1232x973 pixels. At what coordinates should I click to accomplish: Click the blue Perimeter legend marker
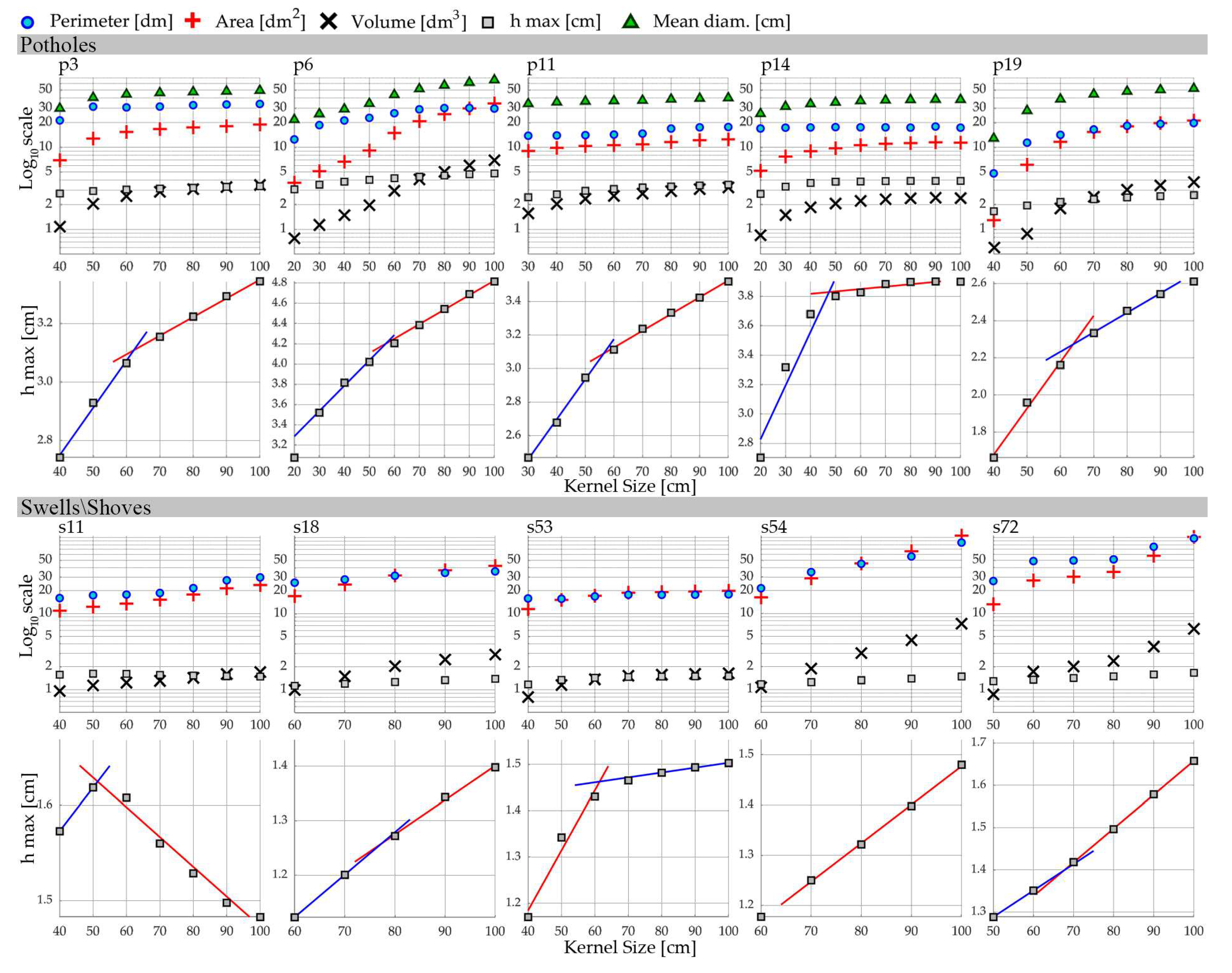tap(27, 22)
